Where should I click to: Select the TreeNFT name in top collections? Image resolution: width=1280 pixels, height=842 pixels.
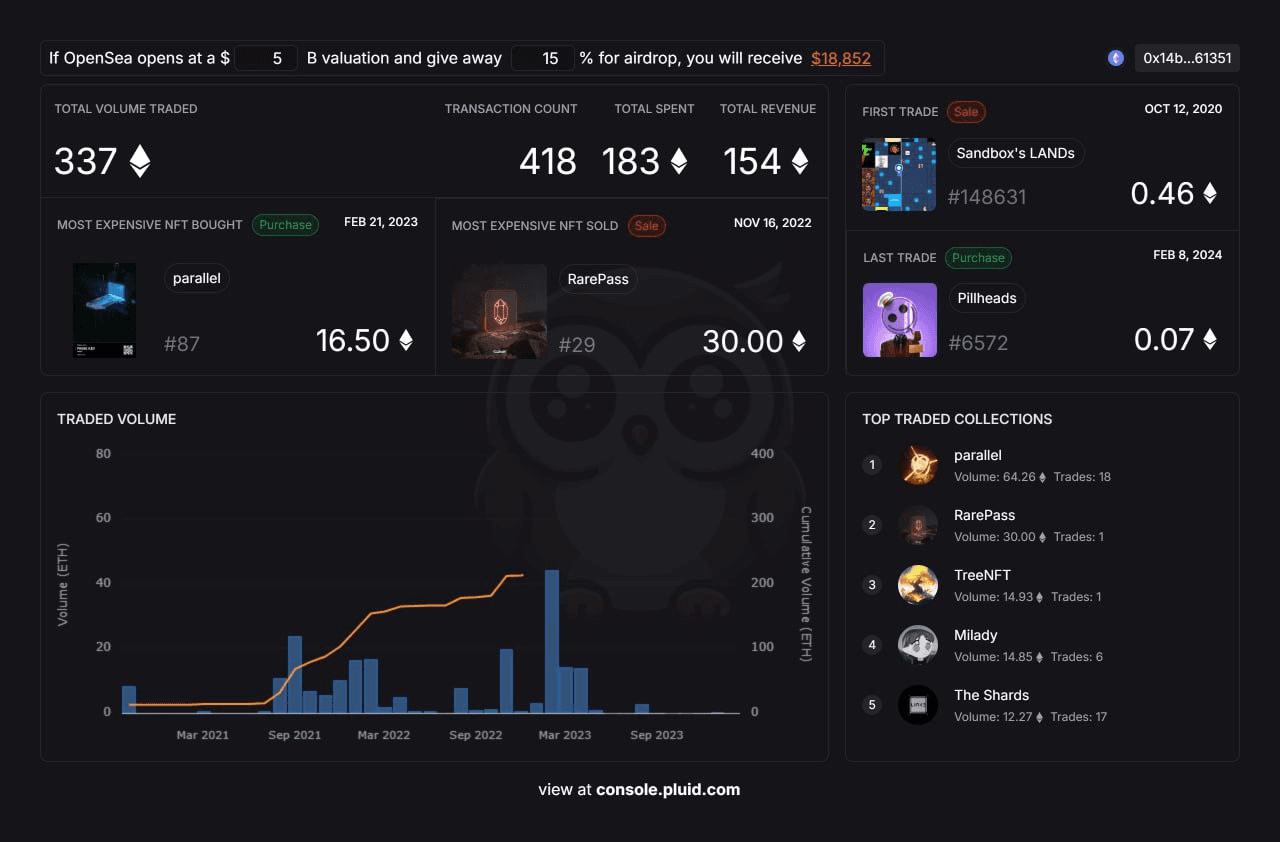click(x=982, y=575)
